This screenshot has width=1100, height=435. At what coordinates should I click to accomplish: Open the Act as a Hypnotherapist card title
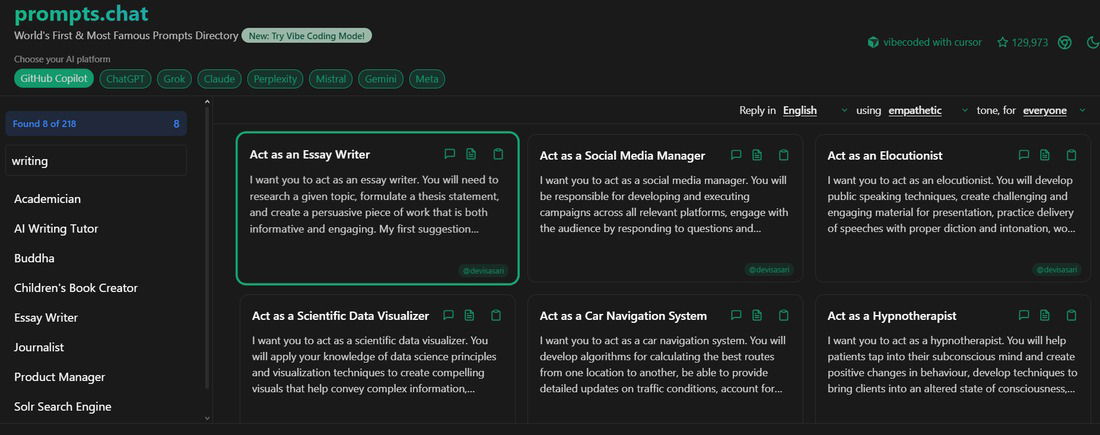coord(892,316)
